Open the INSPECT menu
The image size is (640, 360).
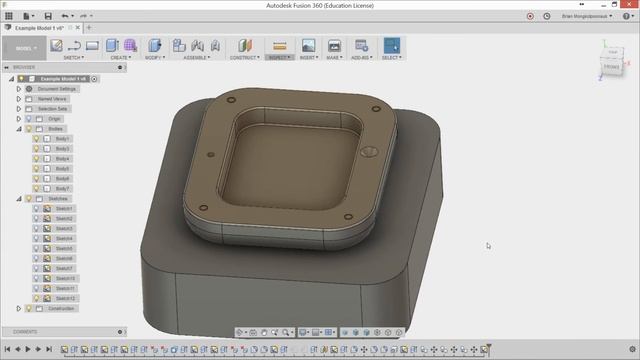click(280, 58)
